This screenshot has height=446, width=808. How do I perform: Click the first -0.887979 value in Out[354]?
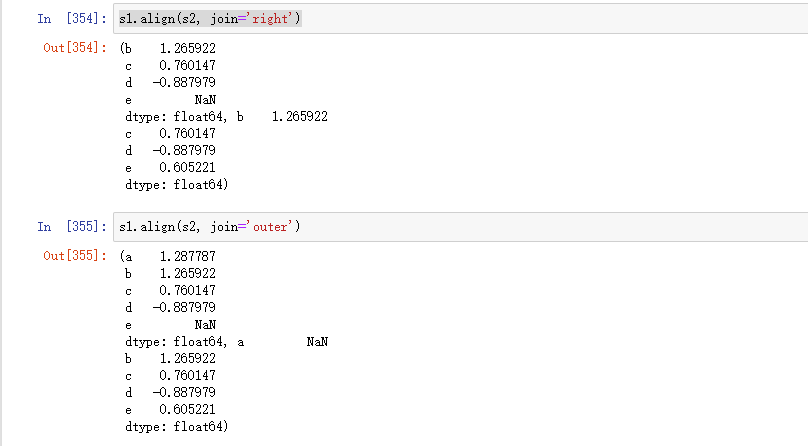(184, 82)
